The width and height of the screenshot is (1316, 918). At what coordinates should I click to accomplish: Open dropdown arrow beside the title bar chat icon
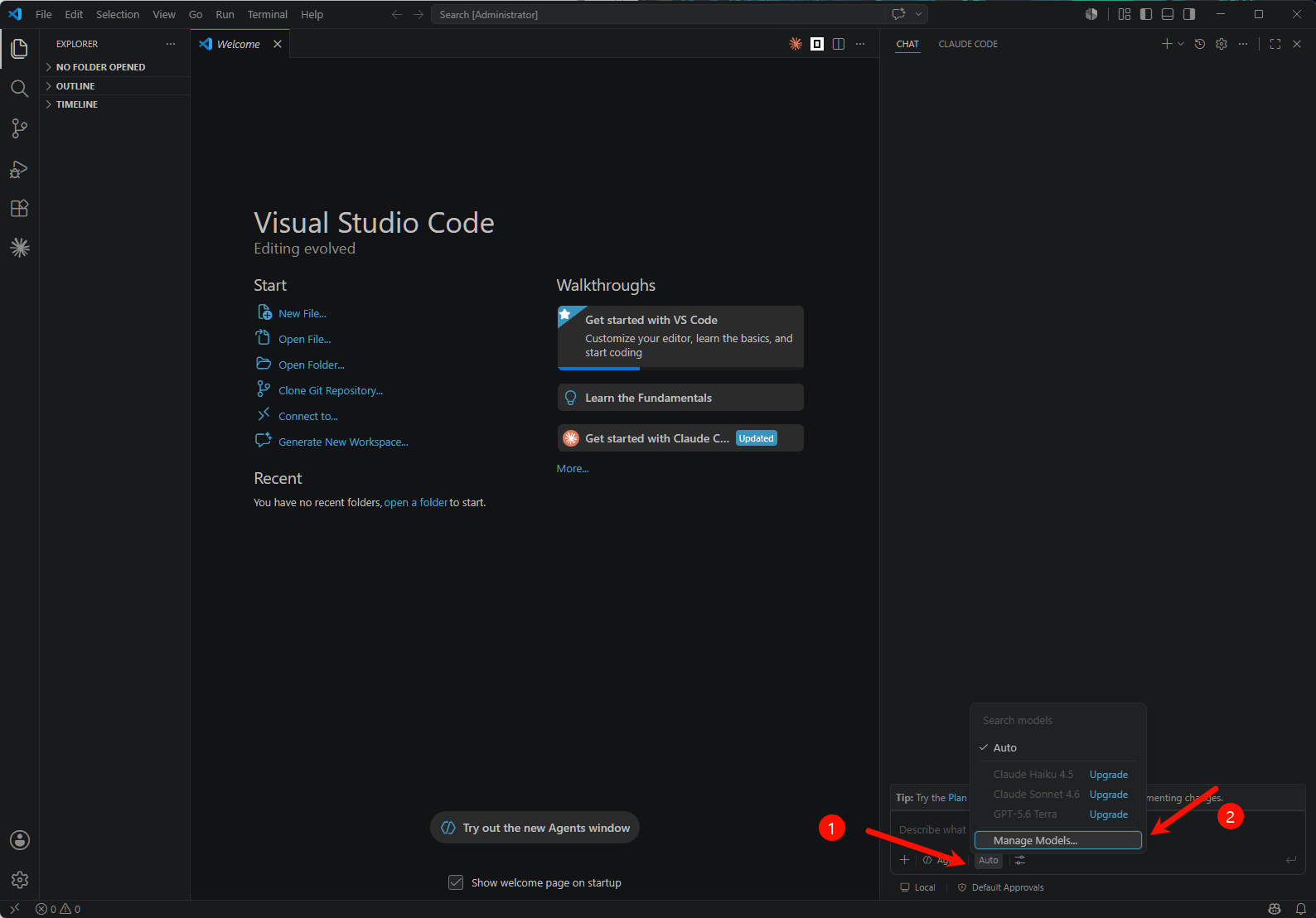918,14
